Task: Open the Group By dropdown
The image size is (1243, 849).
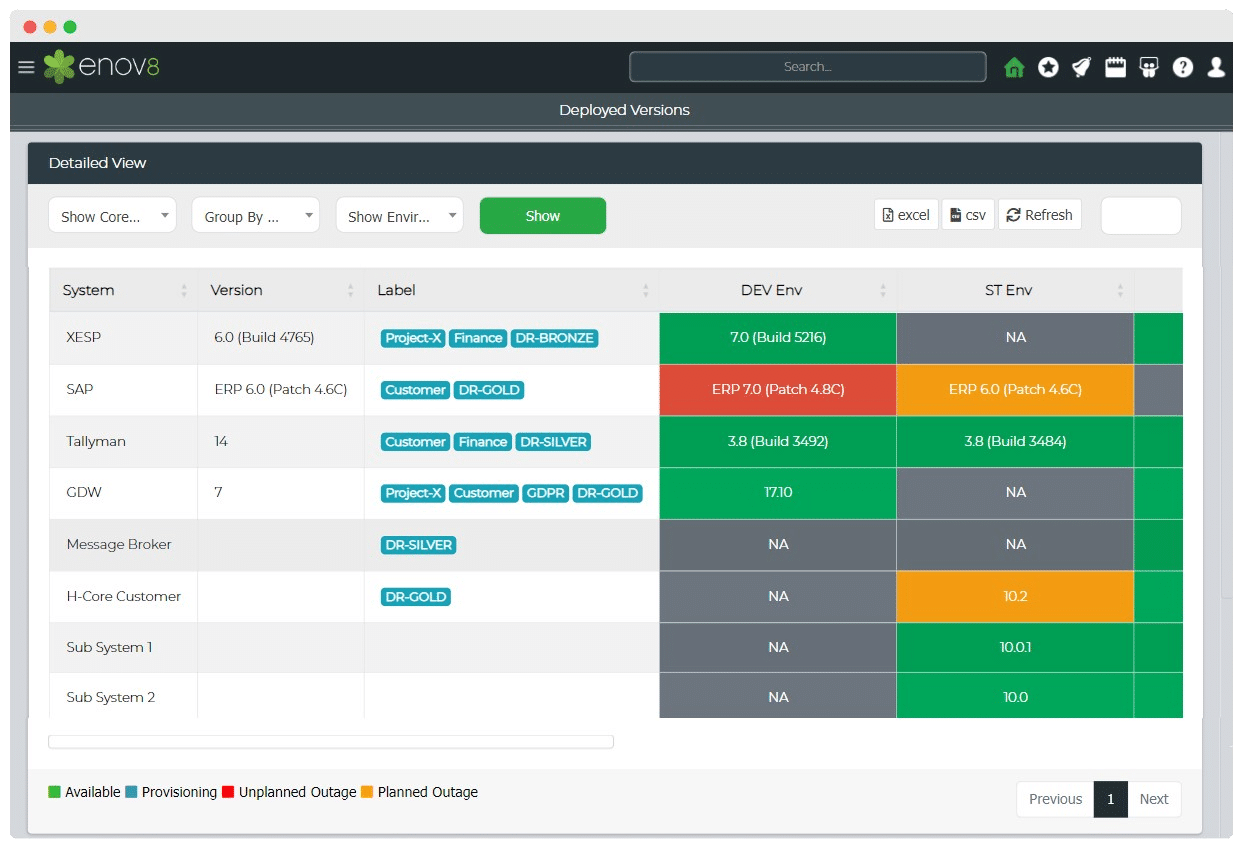Action: coord(255,216)
